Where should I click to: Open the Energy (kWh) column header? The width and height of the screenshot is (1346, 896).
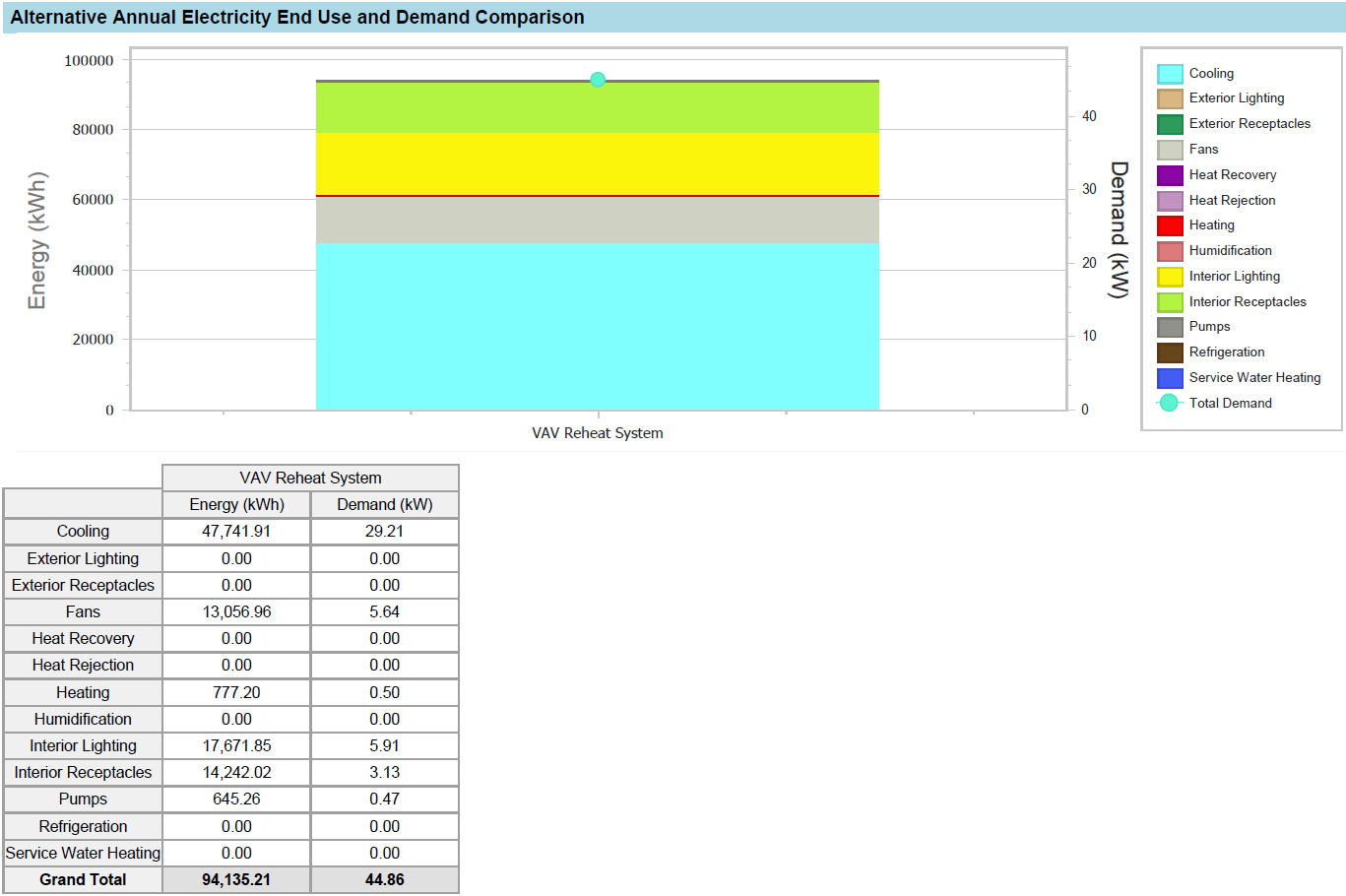pyautogui.click(x=236, y=504)
